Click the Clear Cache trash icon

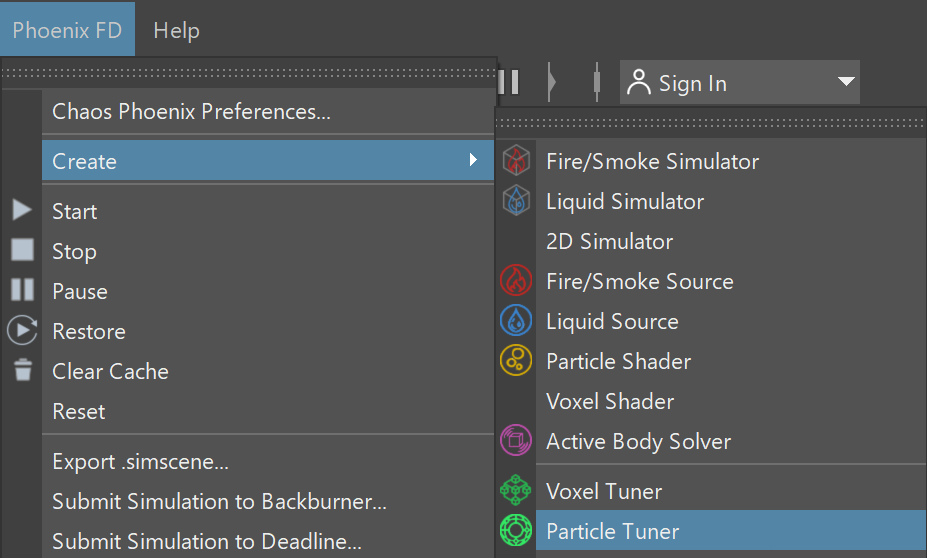[x=23, y=369]
